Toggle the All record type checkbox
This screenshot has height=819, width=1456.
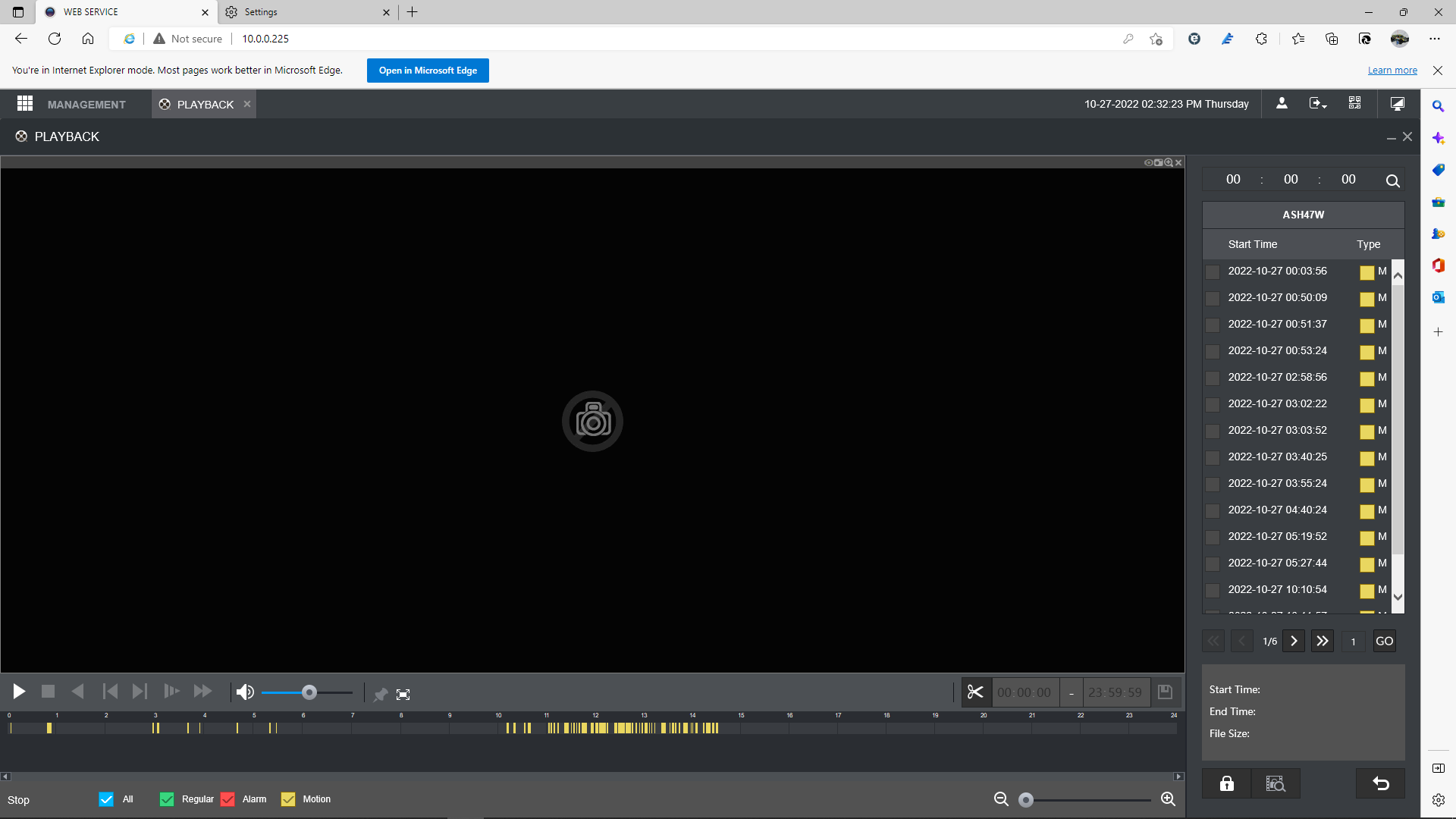(x=106, y=799)
